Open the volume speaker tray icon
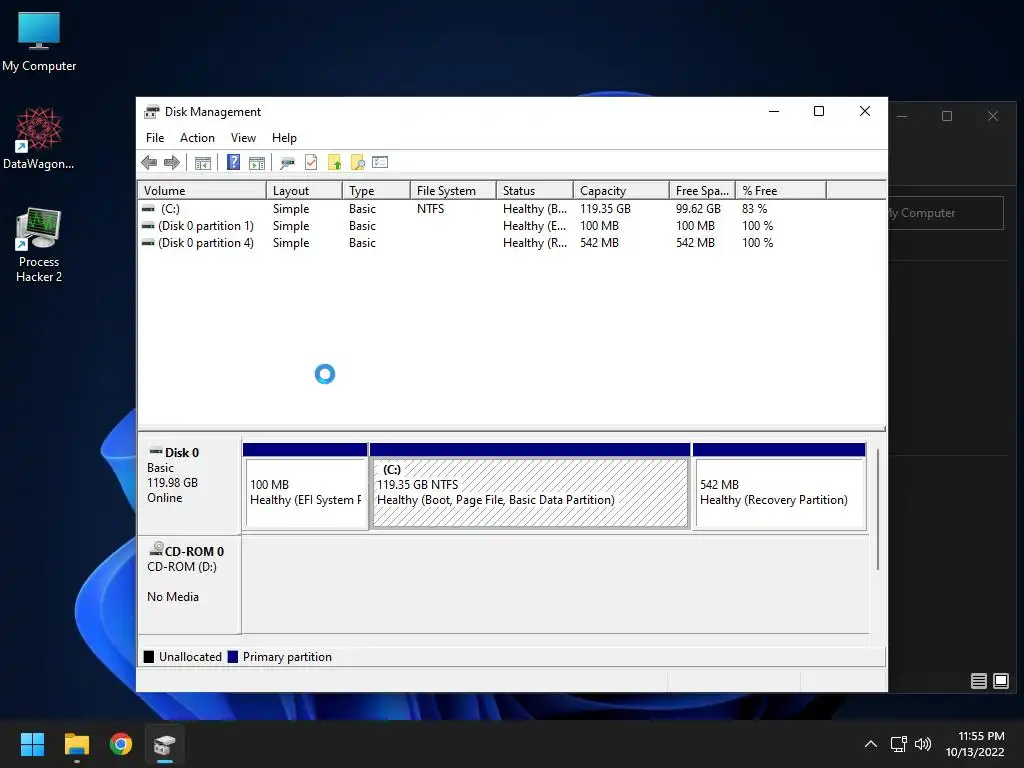The image size is (1024, 768). point(923,744)
